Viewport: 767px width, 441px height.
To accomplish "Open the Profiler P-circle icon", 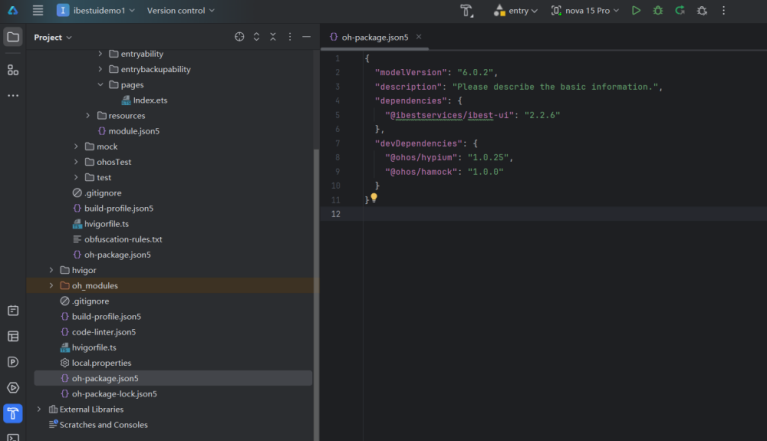I will click(x=13, y=362).
